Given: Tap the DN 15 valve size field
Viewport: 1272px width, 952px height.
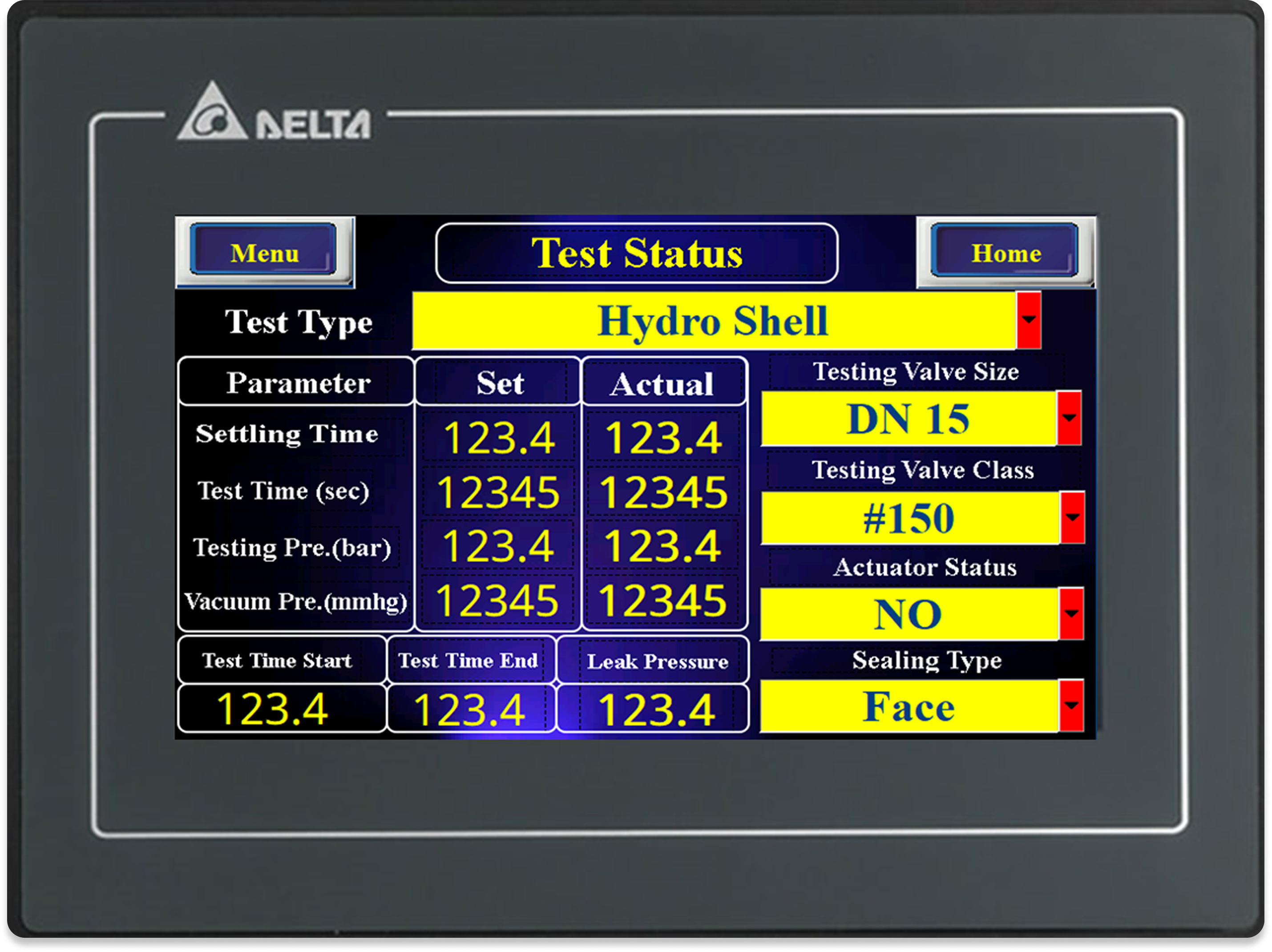Looking at the screenshot, I should pos(908,419).
